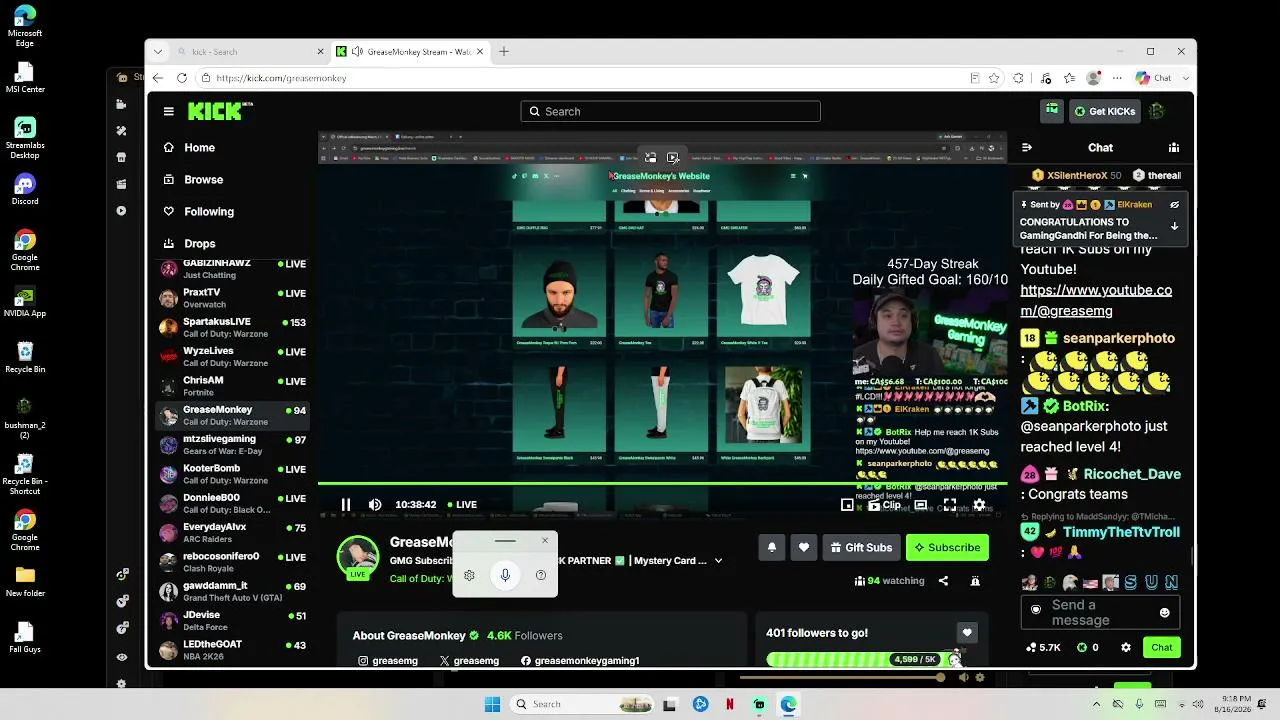1280x720 pixels.
Task: Toggle mini player mode on the video
Action: coord(847,505)
